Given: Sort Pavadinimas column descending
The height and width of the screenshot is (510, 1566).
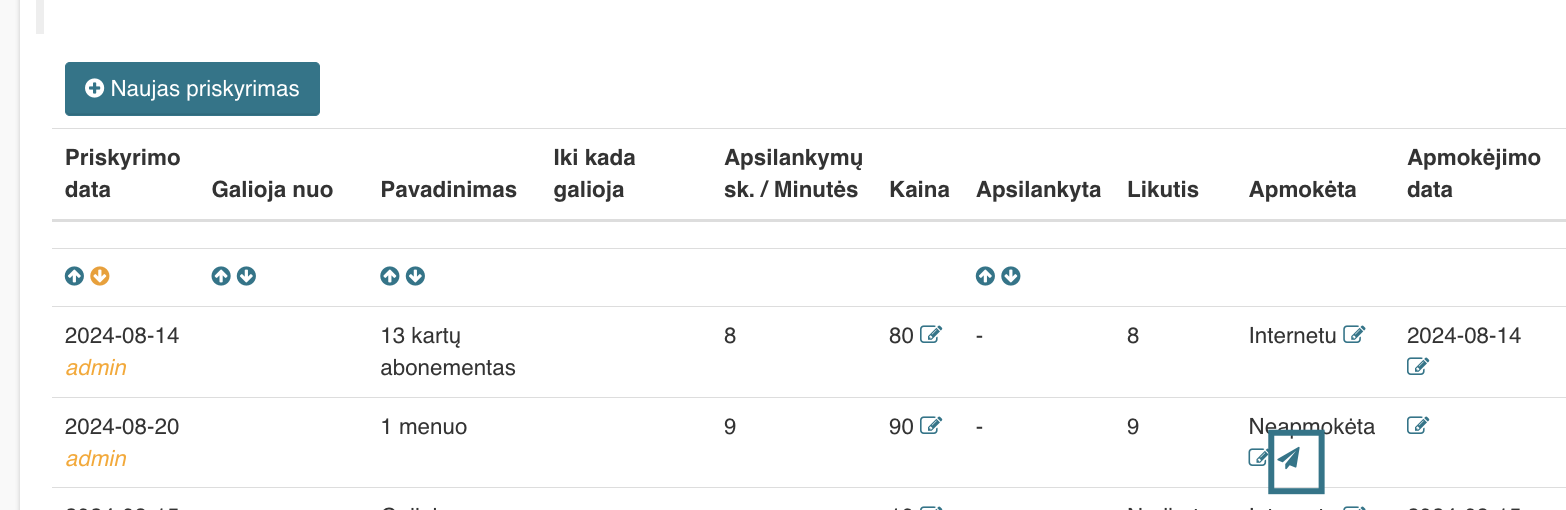Looking at the screenshot, I should (x=416, y=276).
